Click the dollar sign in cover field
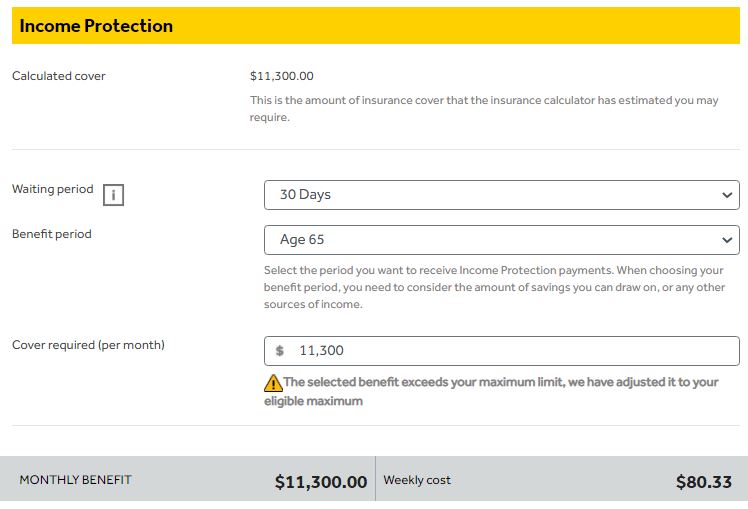 point(280,351)
